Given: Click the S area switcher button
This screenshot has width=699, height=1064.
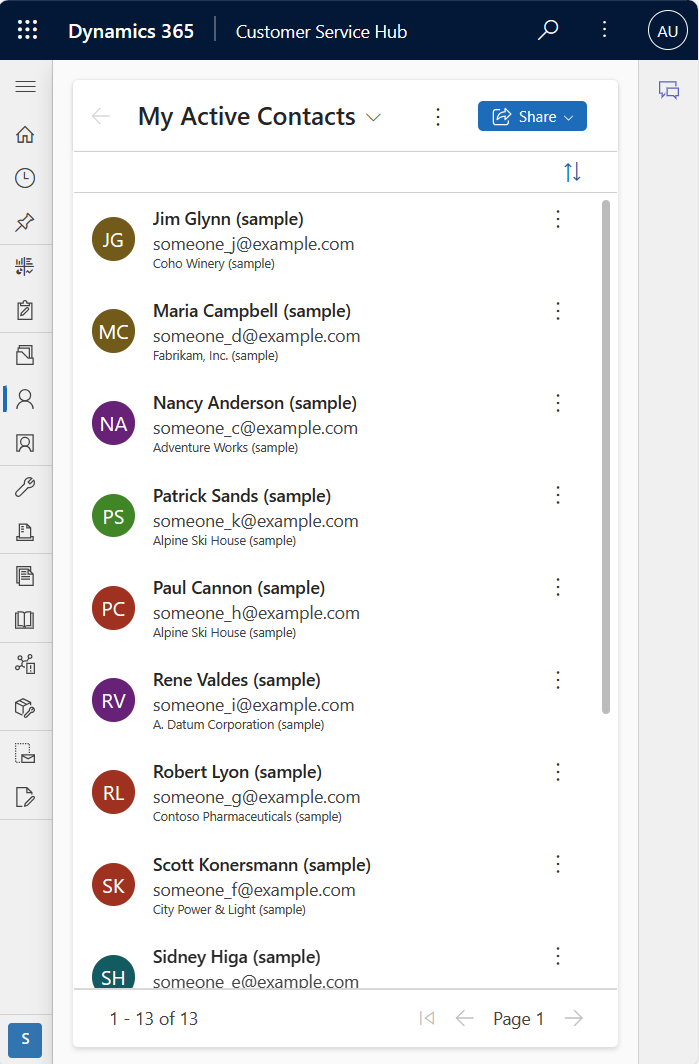Looking at the screenshot, I should 25,1039.
